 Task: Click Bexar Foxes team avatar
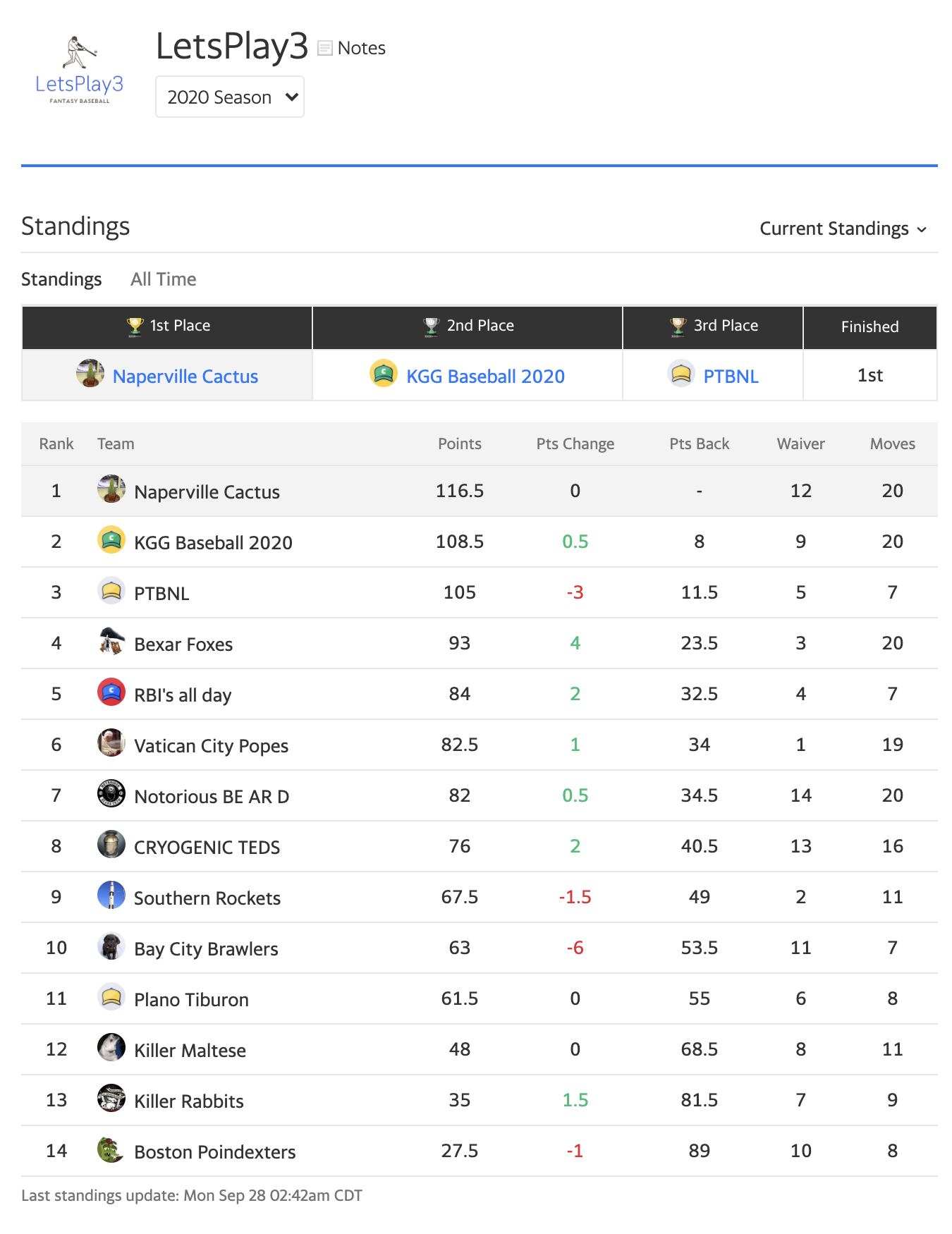(x=111, y=642)
